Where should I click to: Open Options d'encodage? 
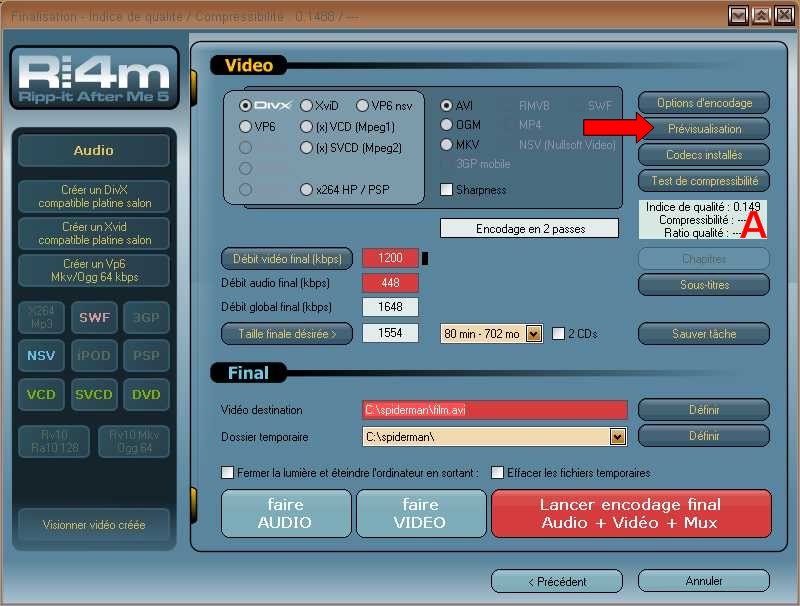tap(704, 103)
